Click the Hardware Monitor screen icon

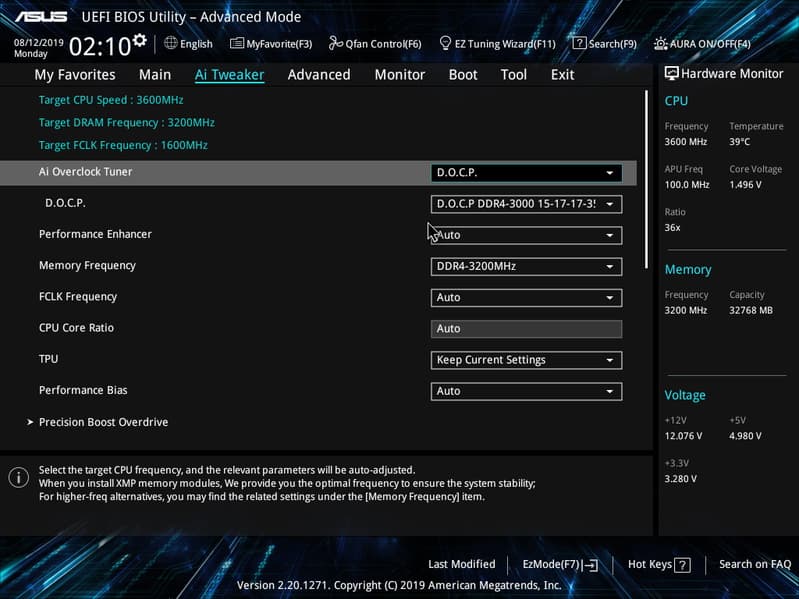671,73
